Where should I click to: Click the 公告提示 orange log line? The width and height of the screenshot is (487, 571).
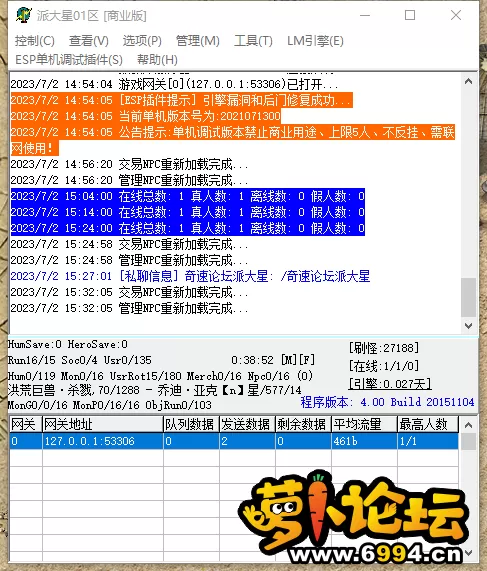(x=232, y=140)
